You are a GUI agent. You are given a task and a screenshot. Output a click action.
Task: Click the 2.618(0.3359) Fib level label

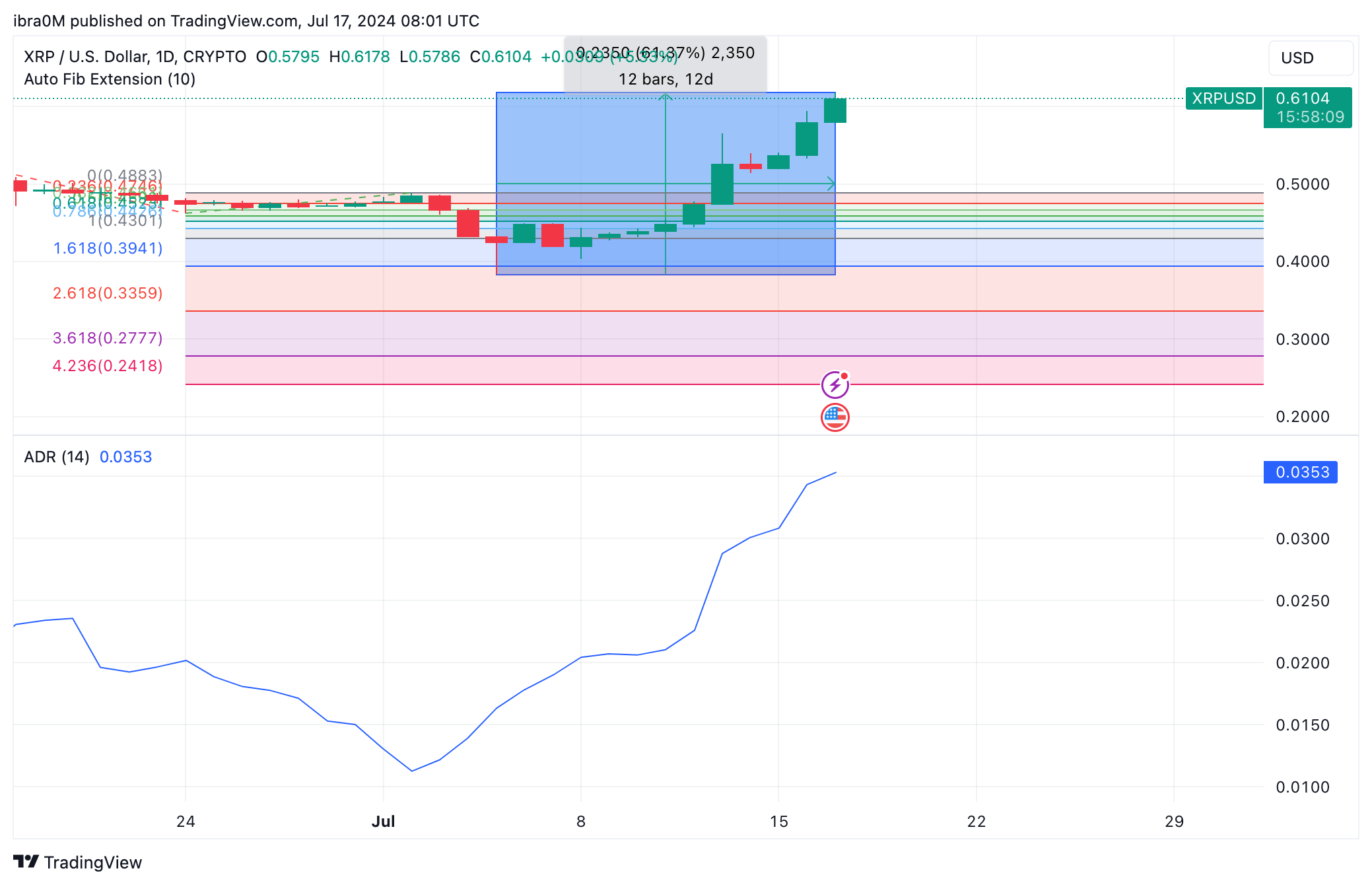(x=108, y=293)
